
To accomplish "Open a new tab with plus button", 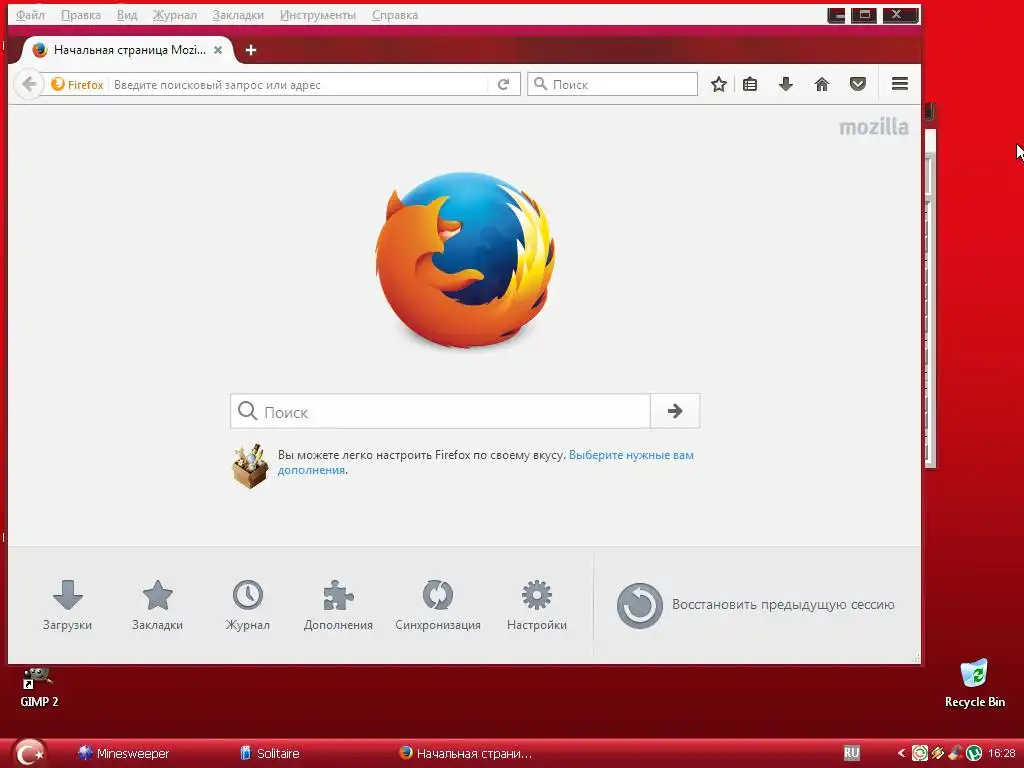I will (251, 50).
